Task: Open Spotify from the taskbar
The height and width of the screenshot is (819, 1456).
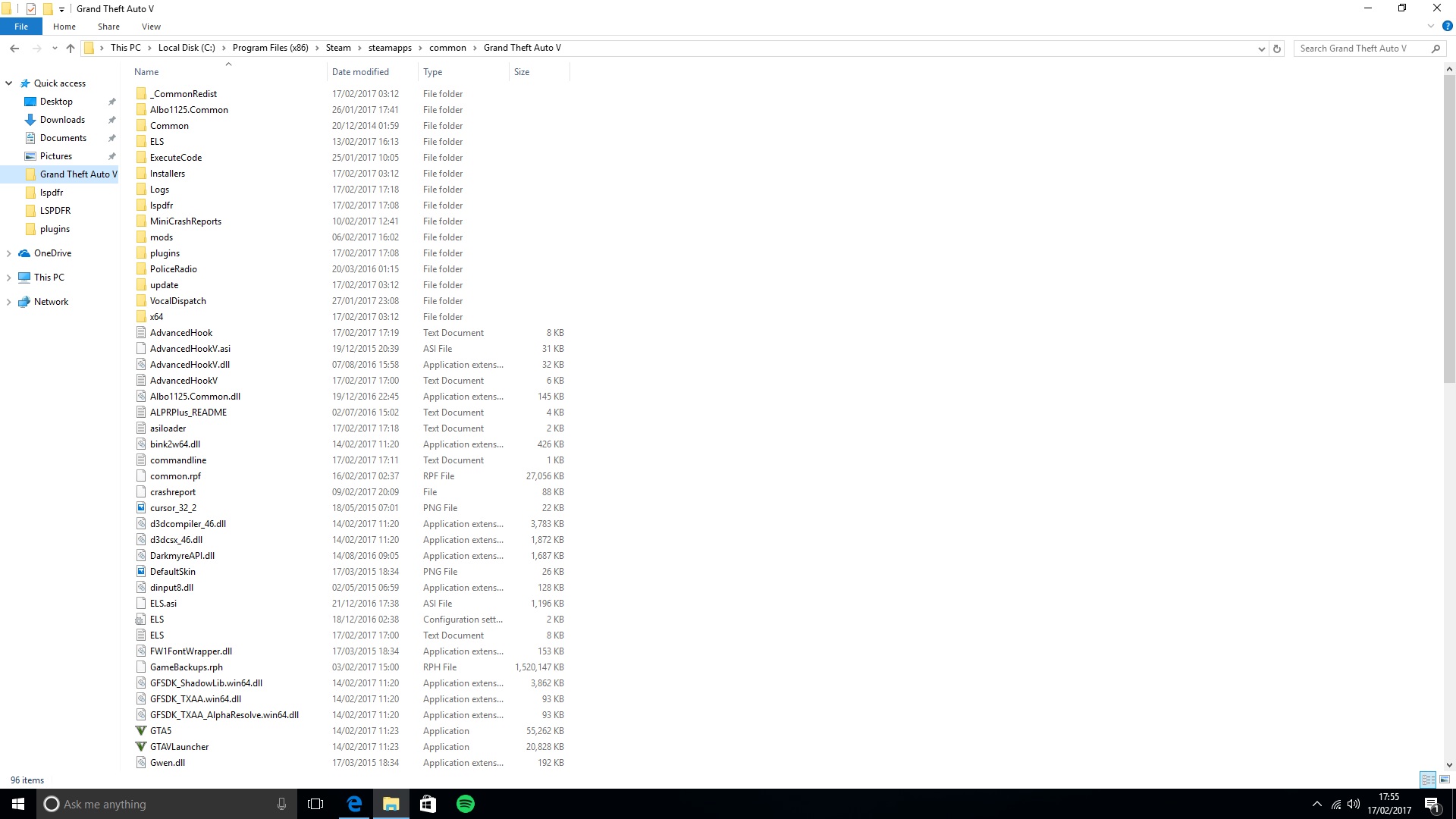Action: click(x=466, y=804)
